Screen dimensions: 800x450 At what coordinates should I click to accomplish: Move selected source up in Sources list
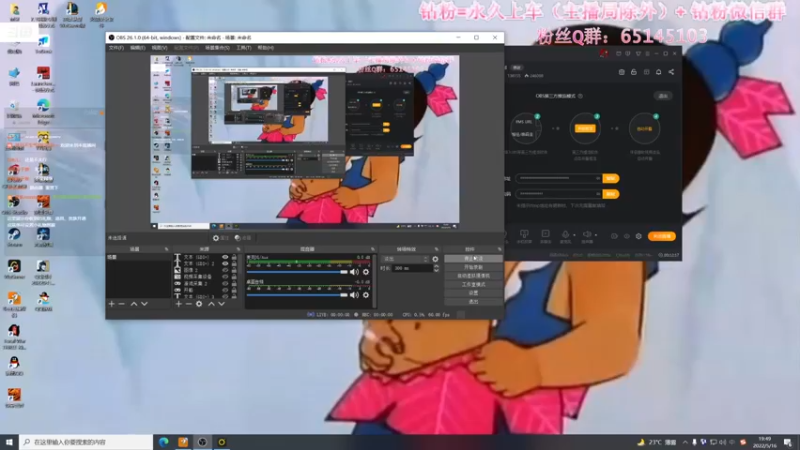[211, 304]
